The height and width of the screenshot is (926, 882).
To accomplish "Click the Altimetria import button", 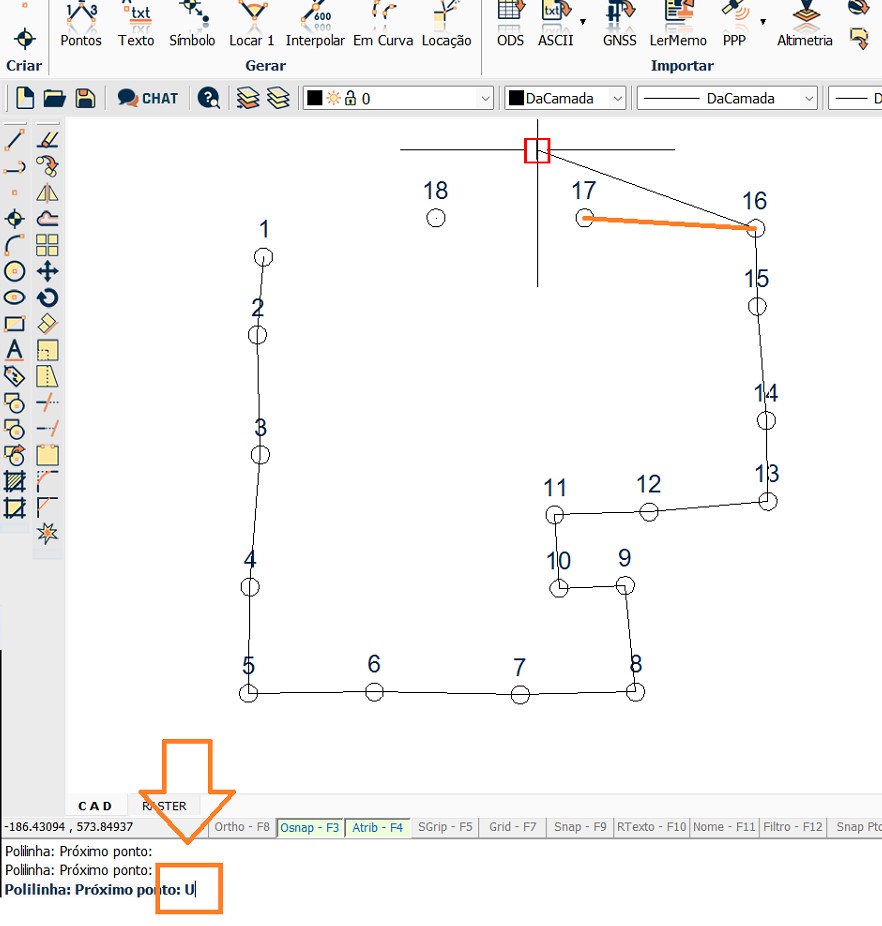I will pos(805,25).
